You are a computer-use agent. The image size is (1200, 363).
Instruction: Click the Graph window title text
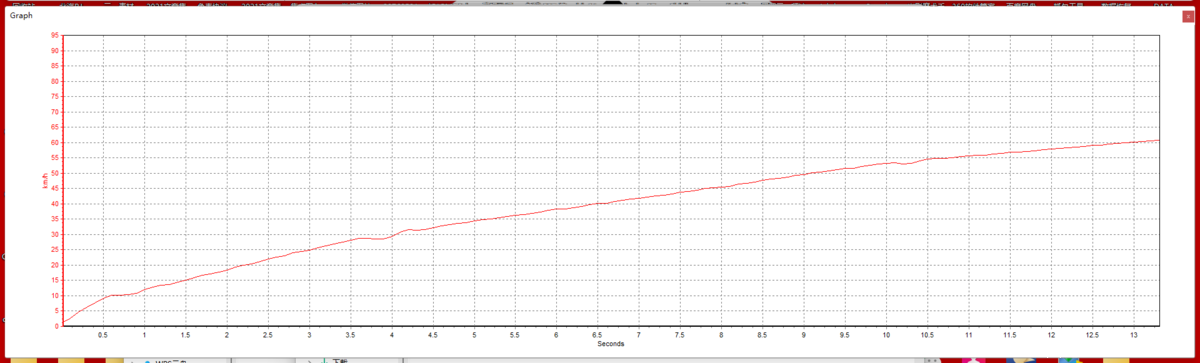[22, 17]
